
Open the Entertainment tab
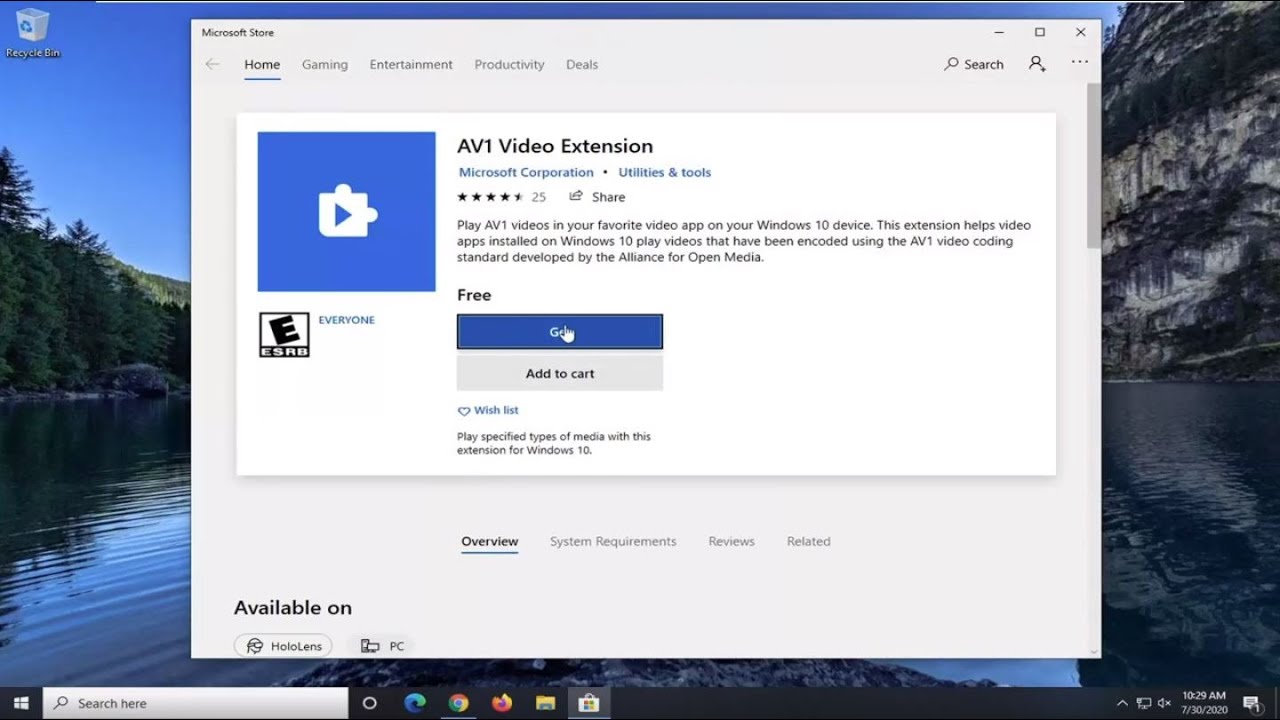411,64
